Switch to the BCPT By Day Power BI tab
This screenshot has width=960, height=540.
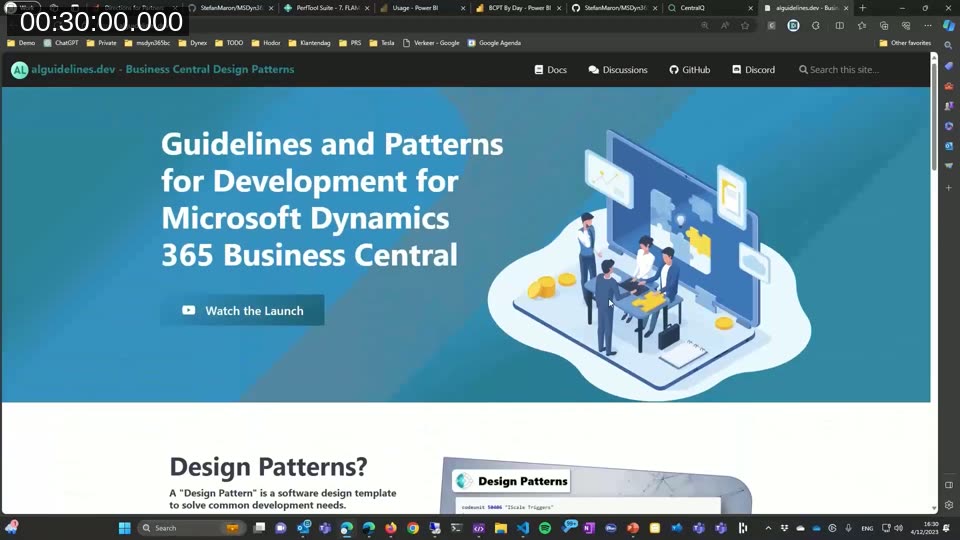[x=519, y=8]
